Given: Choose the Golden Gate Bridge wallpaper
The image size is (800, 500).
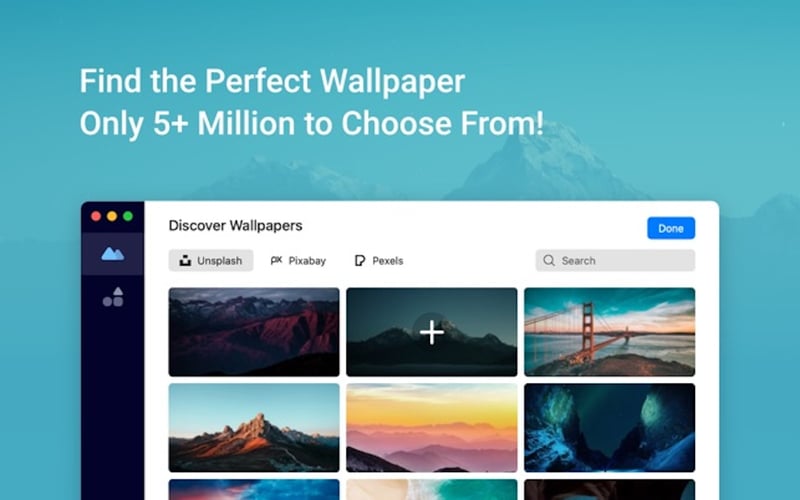Looking at the screenshot, I should tap(609, 332).
